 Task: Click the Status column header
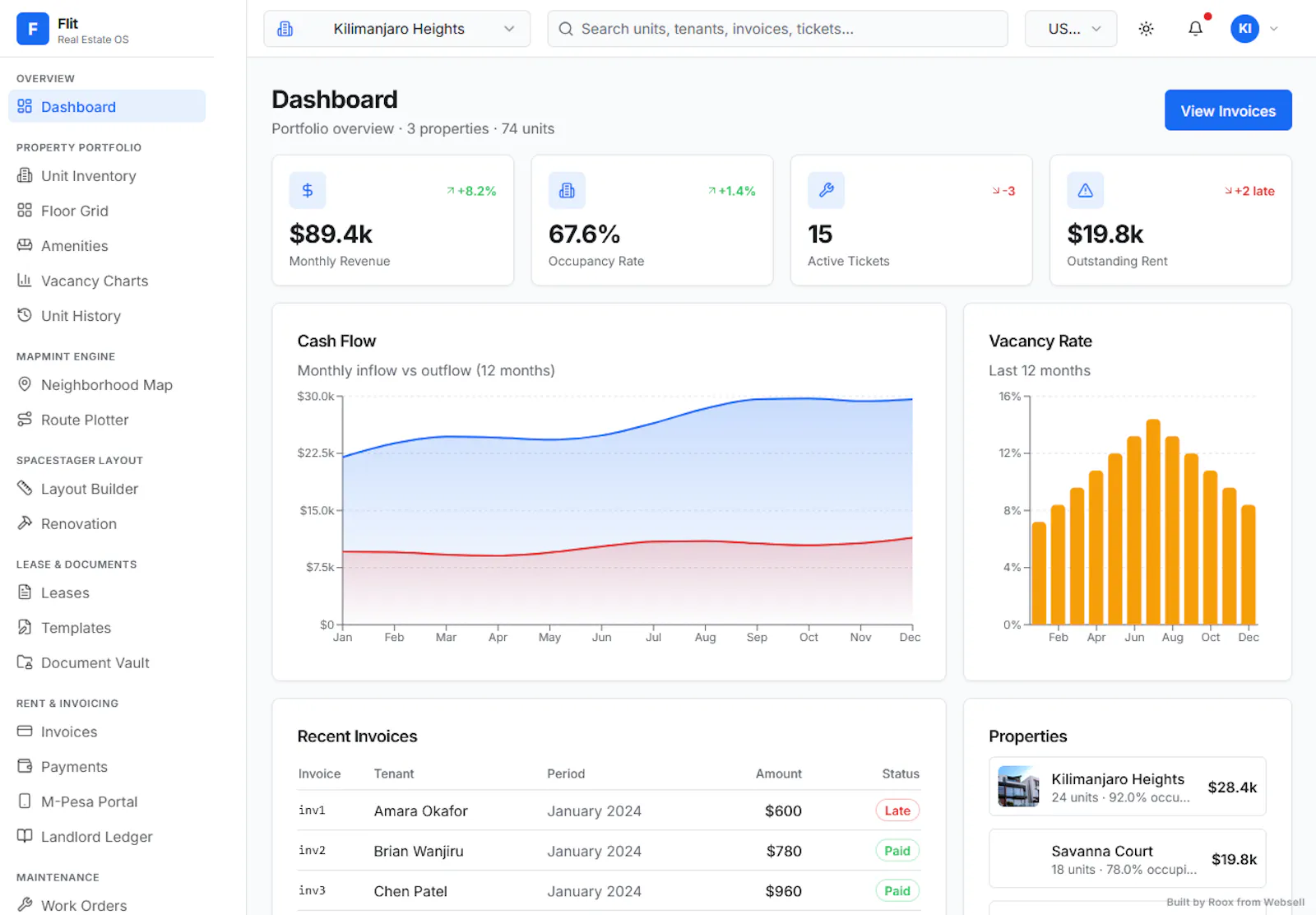coord(901,773)
